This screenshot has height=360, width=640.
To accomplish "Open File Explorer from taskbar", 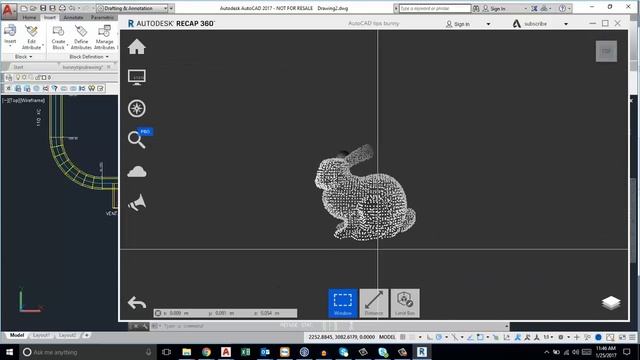I will (x=187, y=352).
